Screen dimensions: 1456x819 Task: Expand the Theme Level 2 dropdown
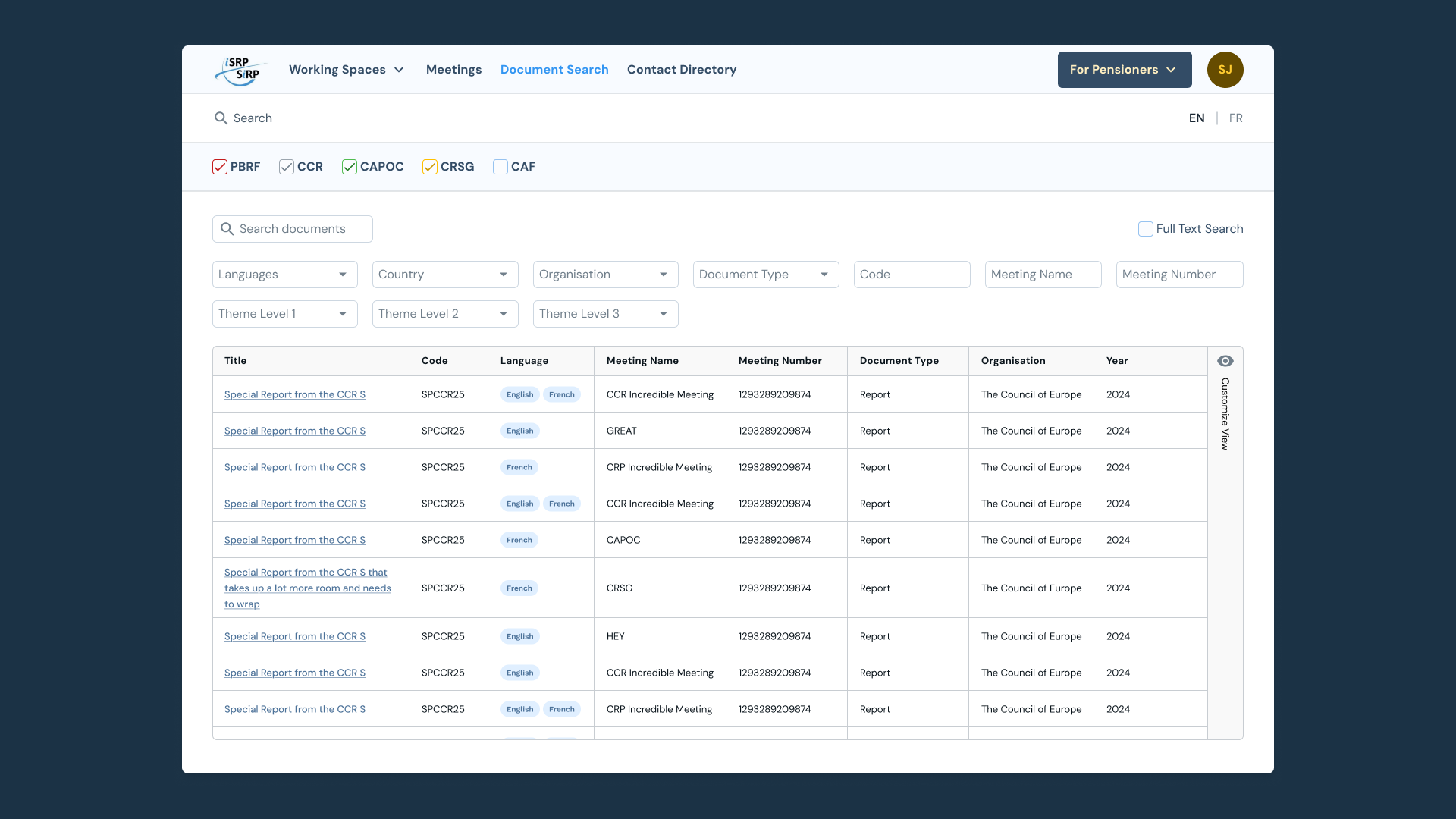(444, 314)
